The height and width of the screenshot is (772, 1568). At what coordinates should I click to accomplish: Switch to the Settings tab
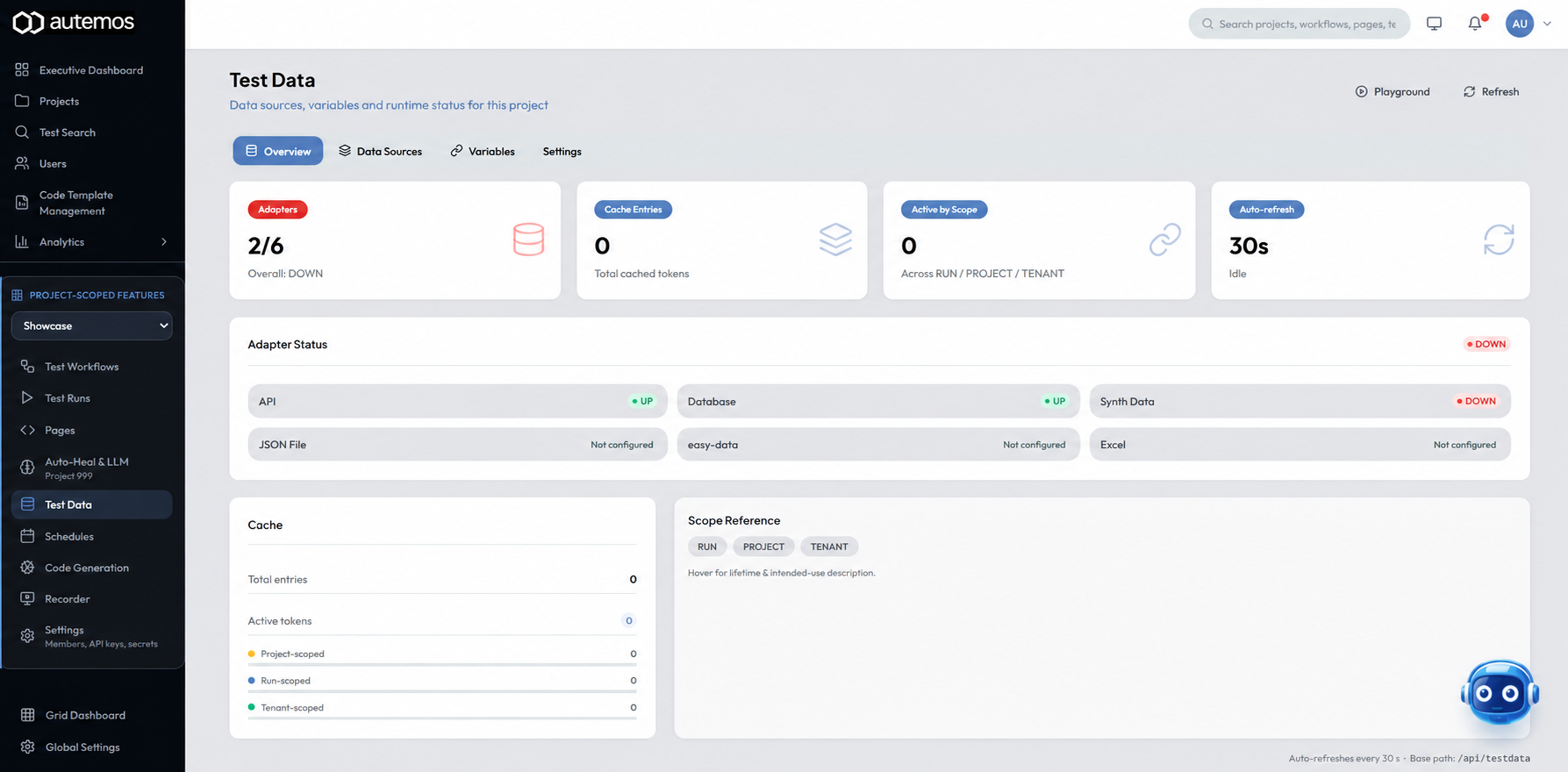click(562, 151)
